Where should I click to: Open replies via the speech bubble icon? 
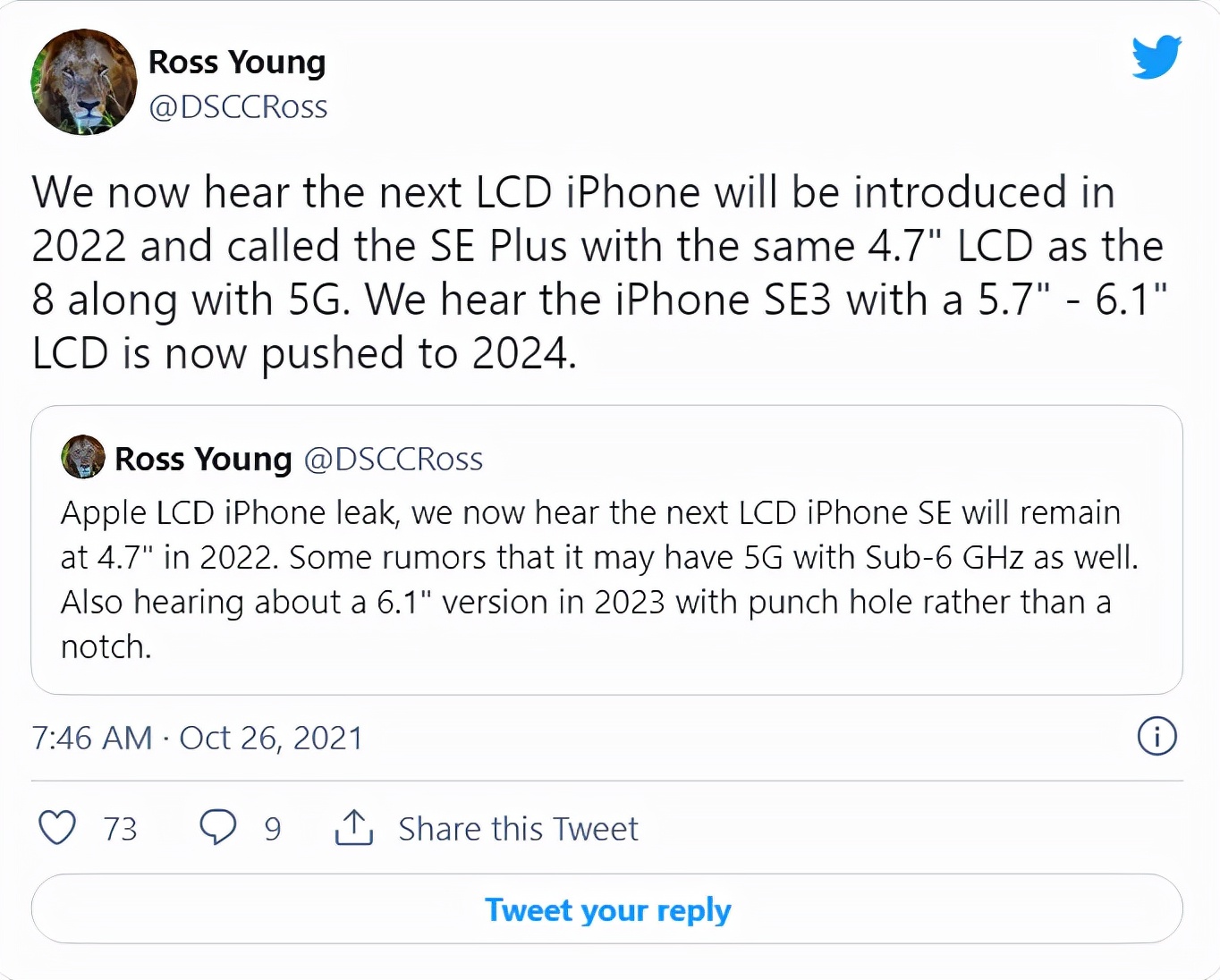click(217, 828)
